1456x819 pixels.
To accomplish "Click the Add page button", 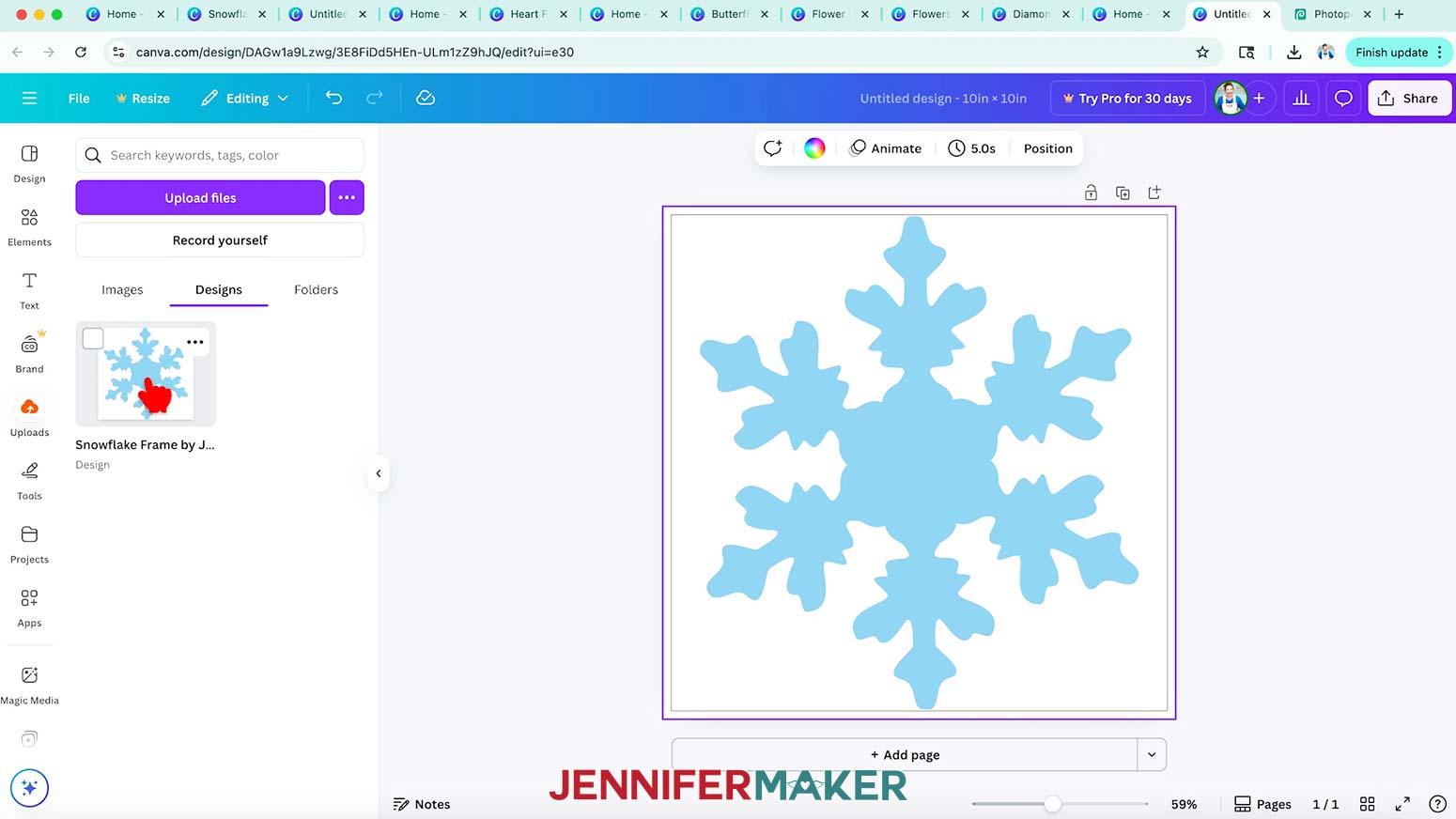I will point(905,754).
